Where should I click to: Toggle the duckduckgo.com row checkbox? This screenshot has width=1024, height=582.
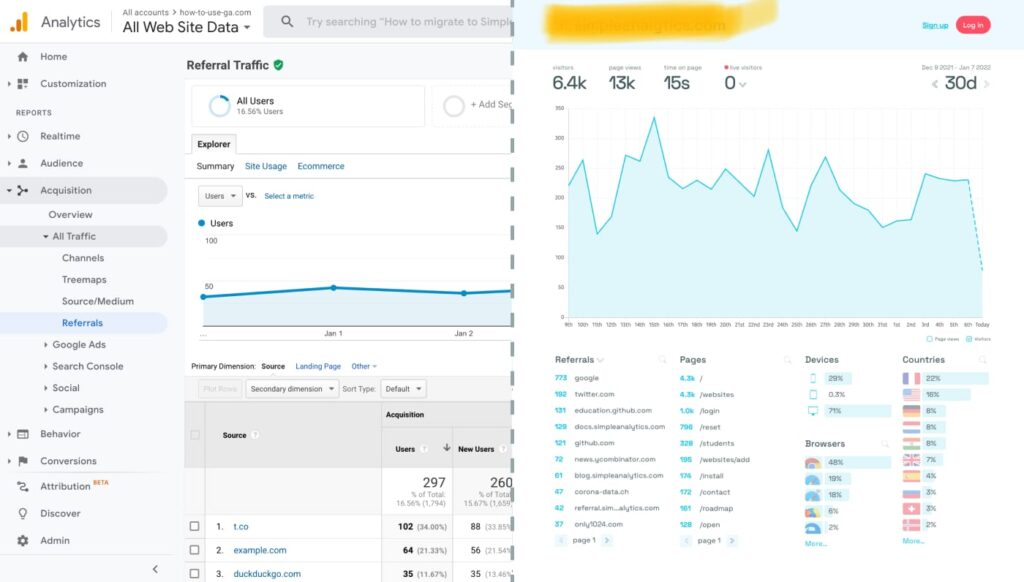click(x=195, y=574)
